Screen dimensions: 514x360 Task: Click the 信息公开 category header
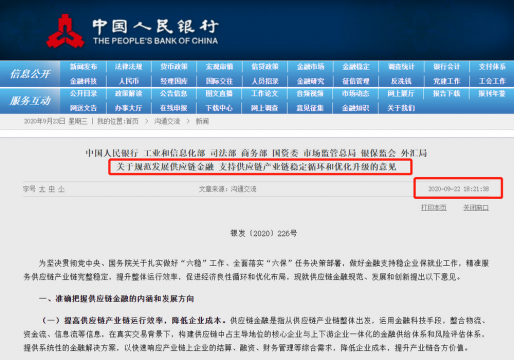click(x=30, y=74)
